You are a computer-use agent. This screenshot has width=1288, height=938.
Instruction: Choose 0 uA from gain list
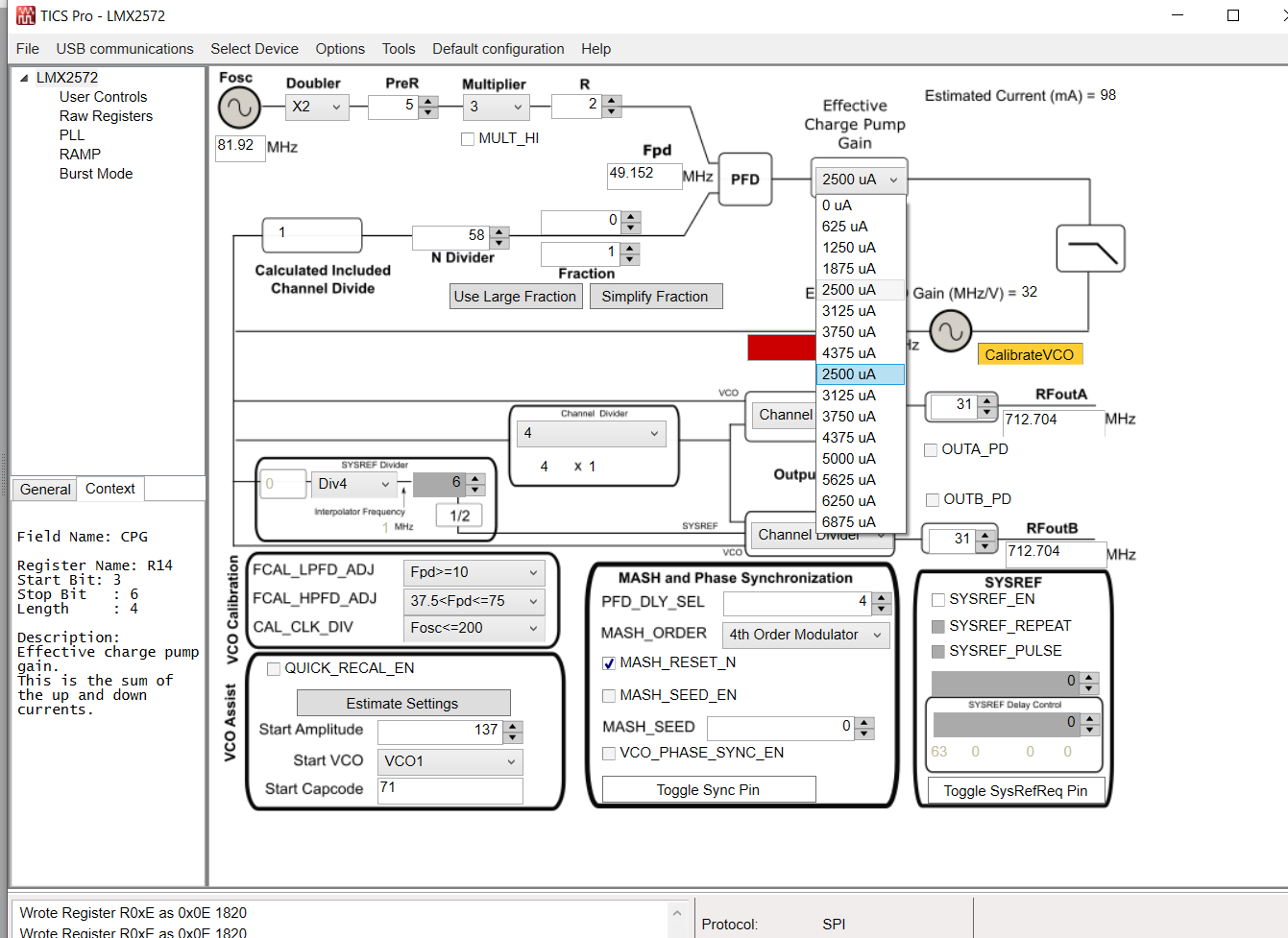tap(861, 205)
